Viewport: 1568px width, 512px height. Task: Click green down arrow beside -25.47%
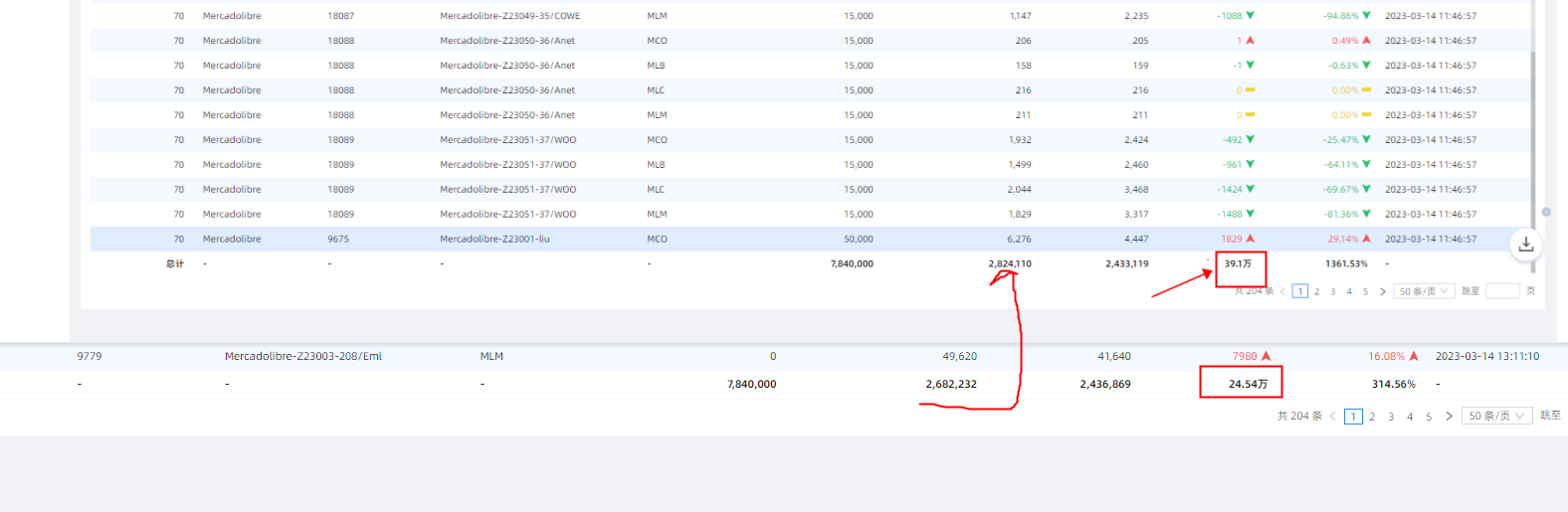point(1367,140)
